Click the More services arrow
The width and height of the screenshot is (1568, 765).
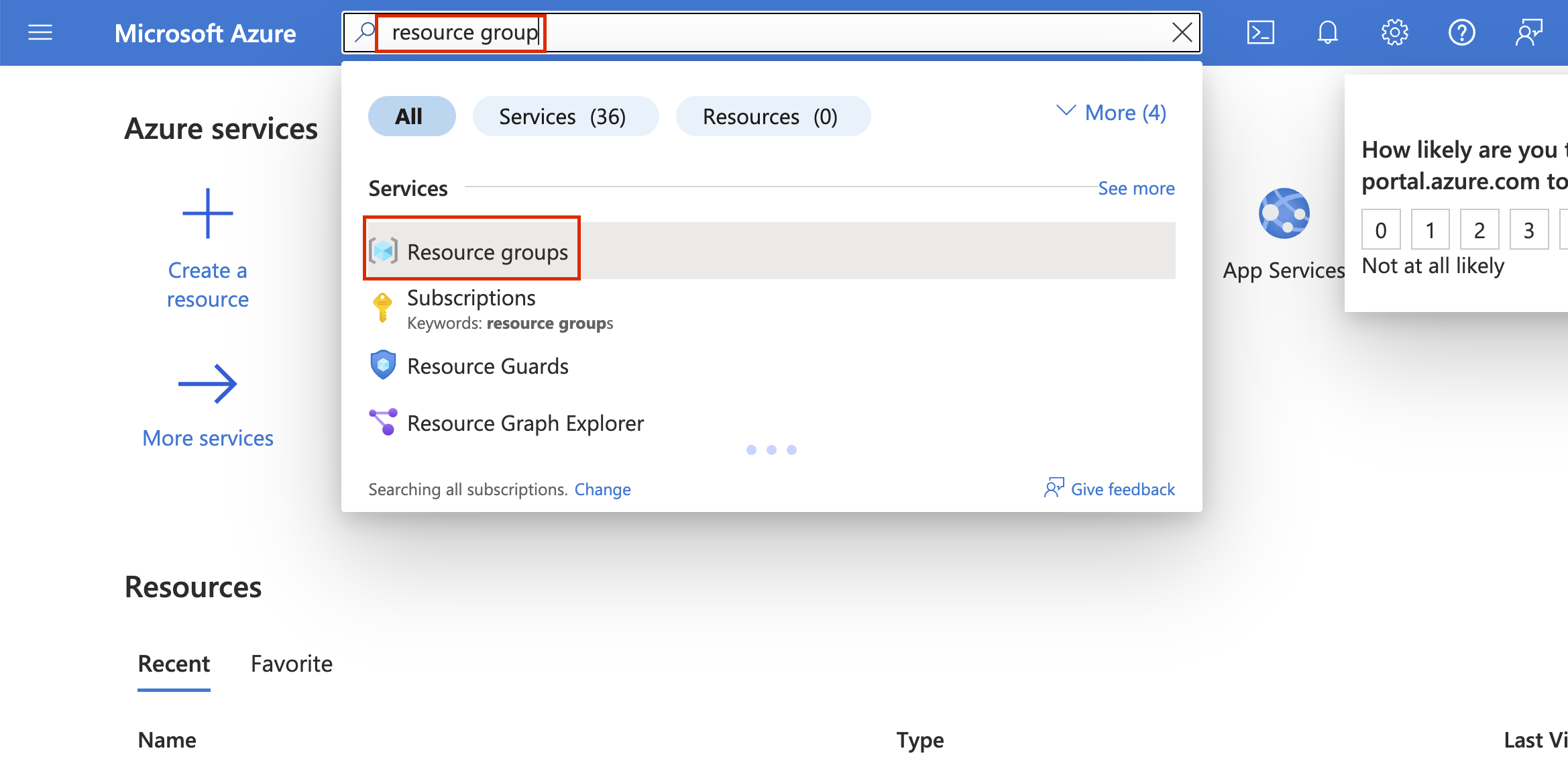(x=207, y=384)
